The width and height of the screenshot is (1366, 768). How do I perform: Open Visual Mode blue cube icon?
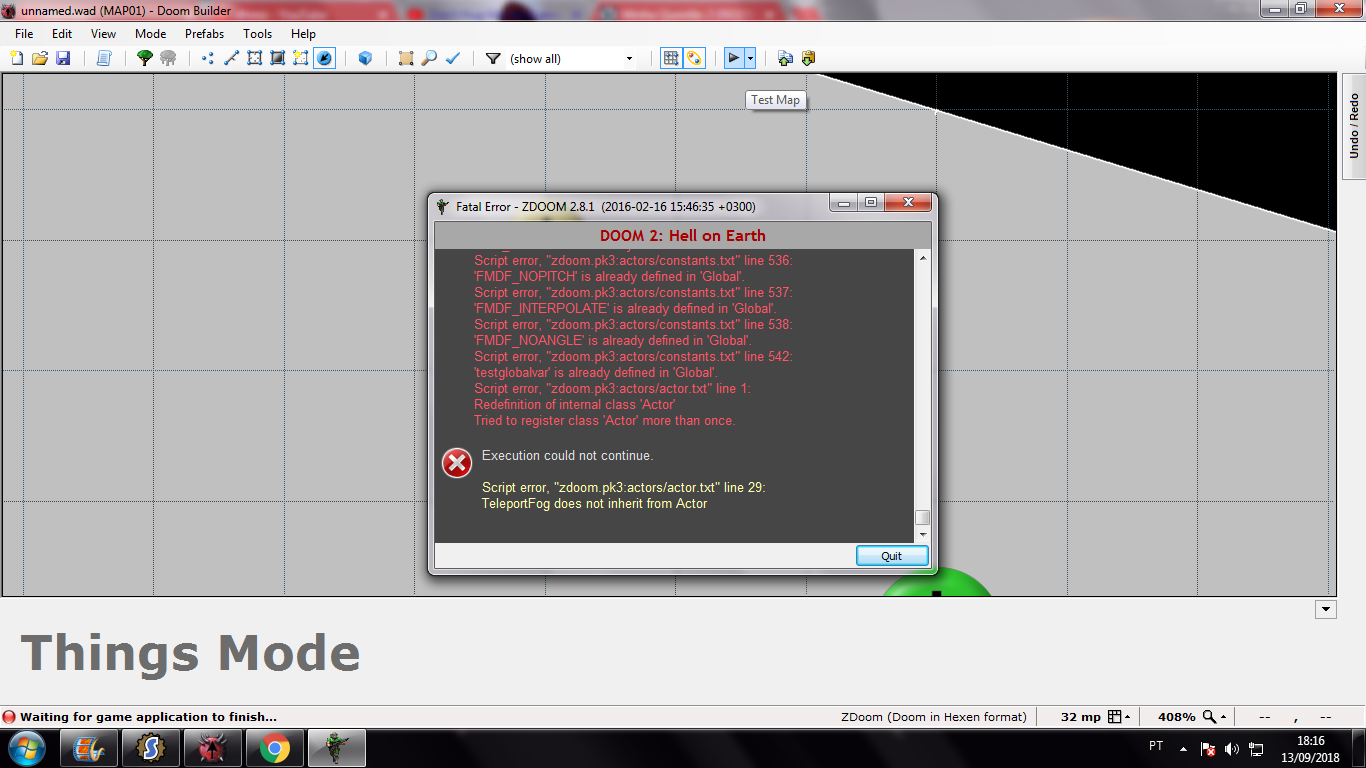click(x=365, y=58)
